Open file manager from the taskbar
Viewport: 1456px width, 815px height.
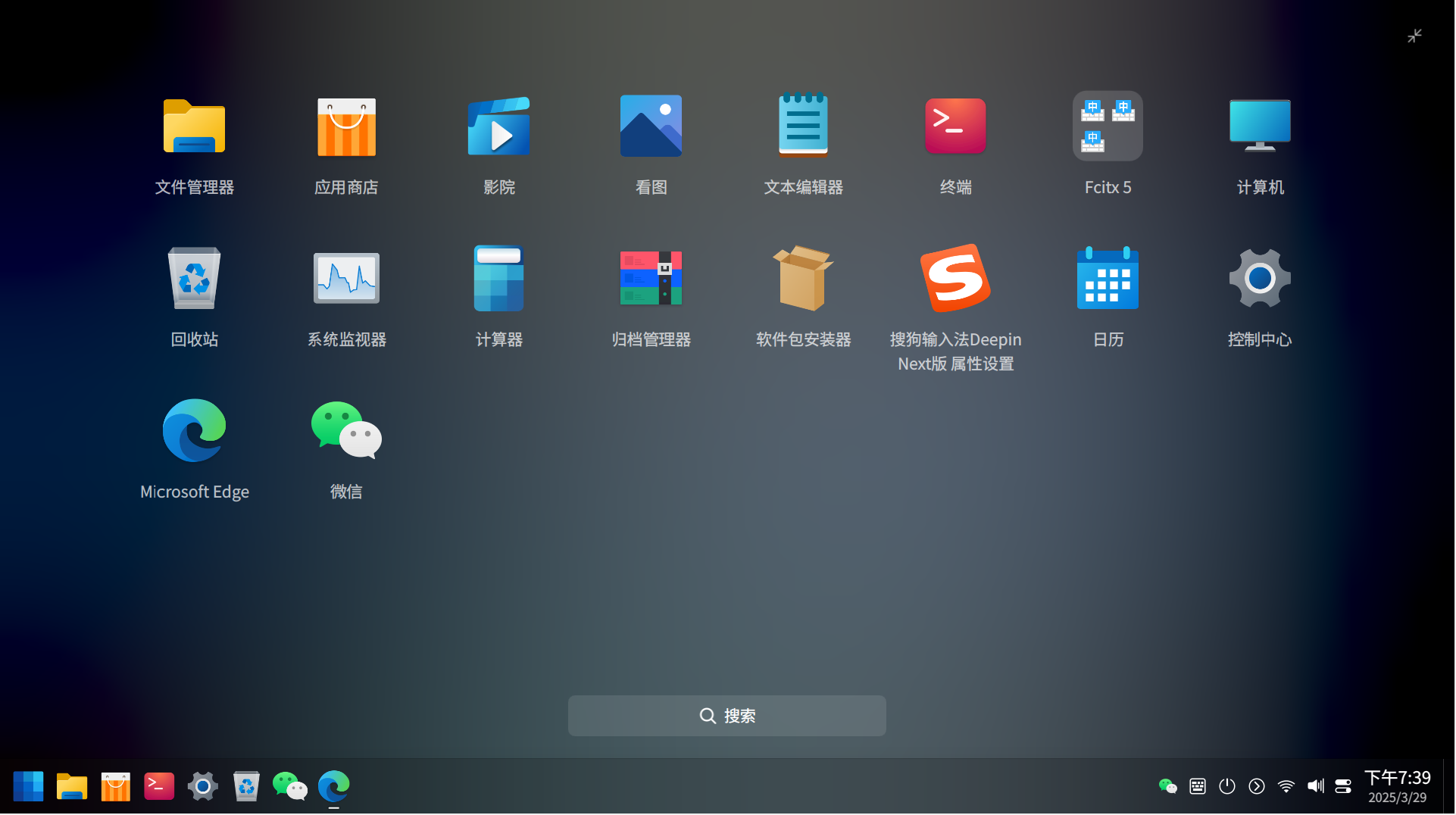pos(72,787)
